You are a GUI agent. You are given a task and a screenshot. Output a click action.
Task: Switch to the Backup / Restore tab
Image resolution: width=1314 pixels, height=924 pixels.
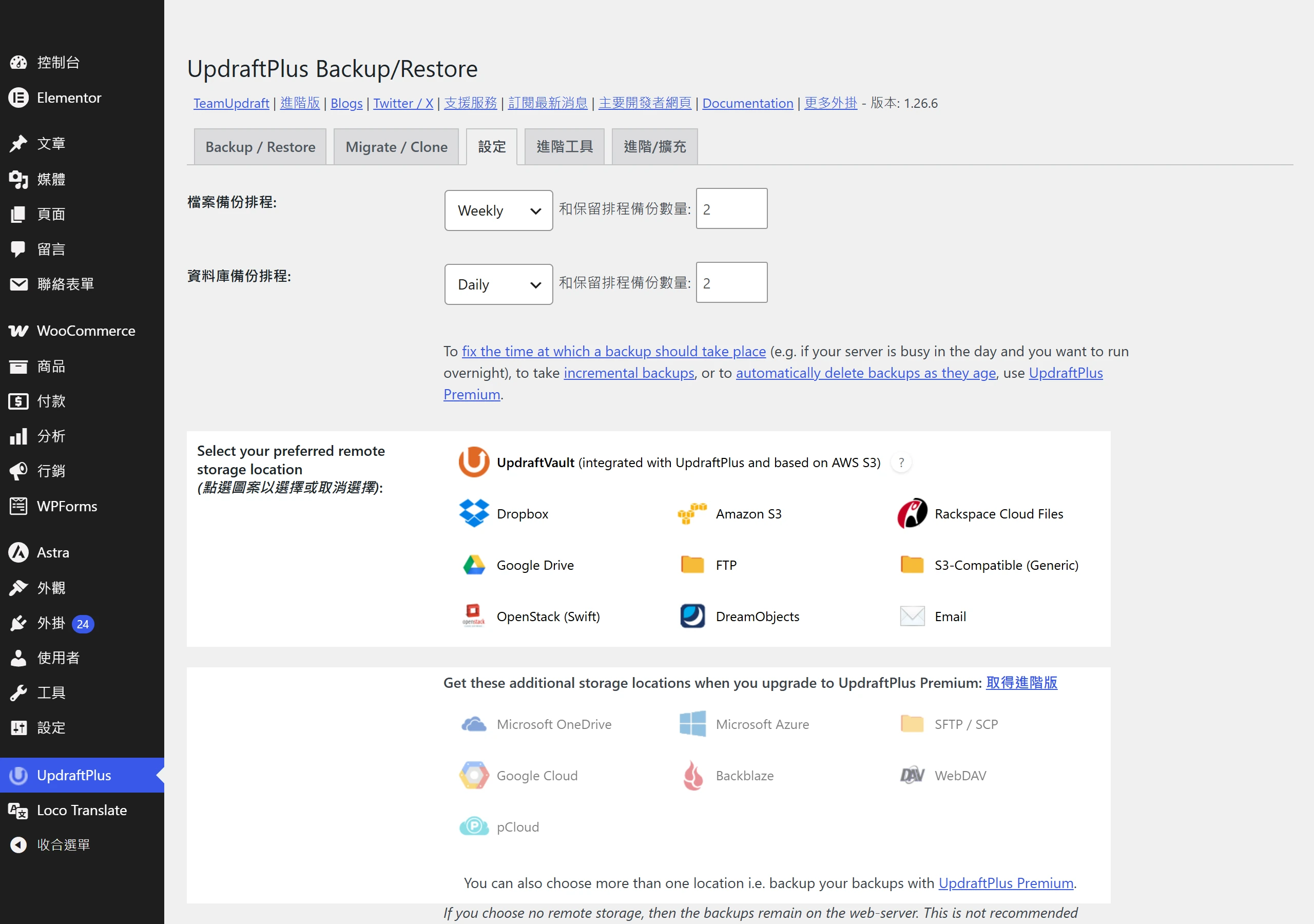tap(260, 147)
